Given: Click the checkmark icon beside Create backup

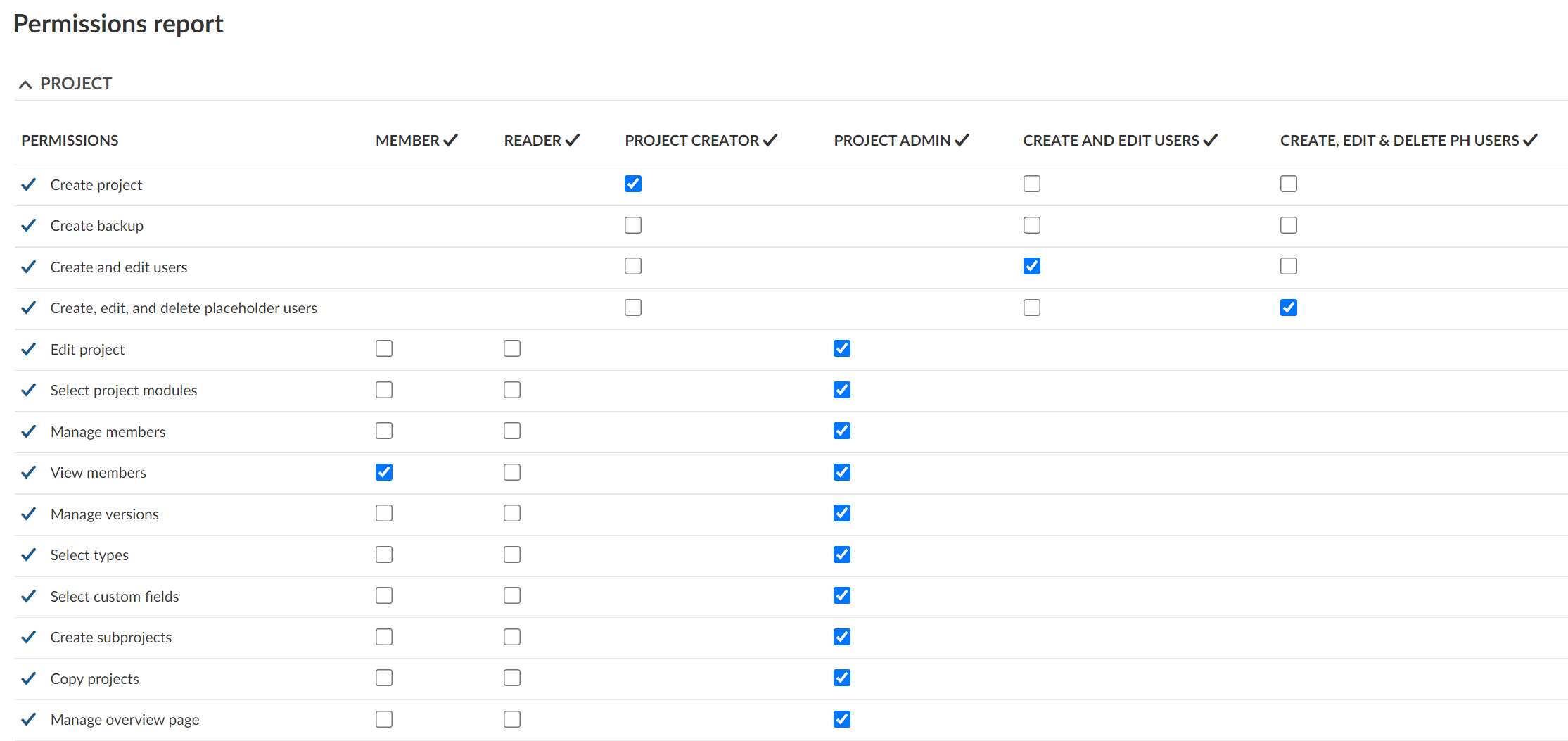Looking at the screenshot, I should coord(28,225).
